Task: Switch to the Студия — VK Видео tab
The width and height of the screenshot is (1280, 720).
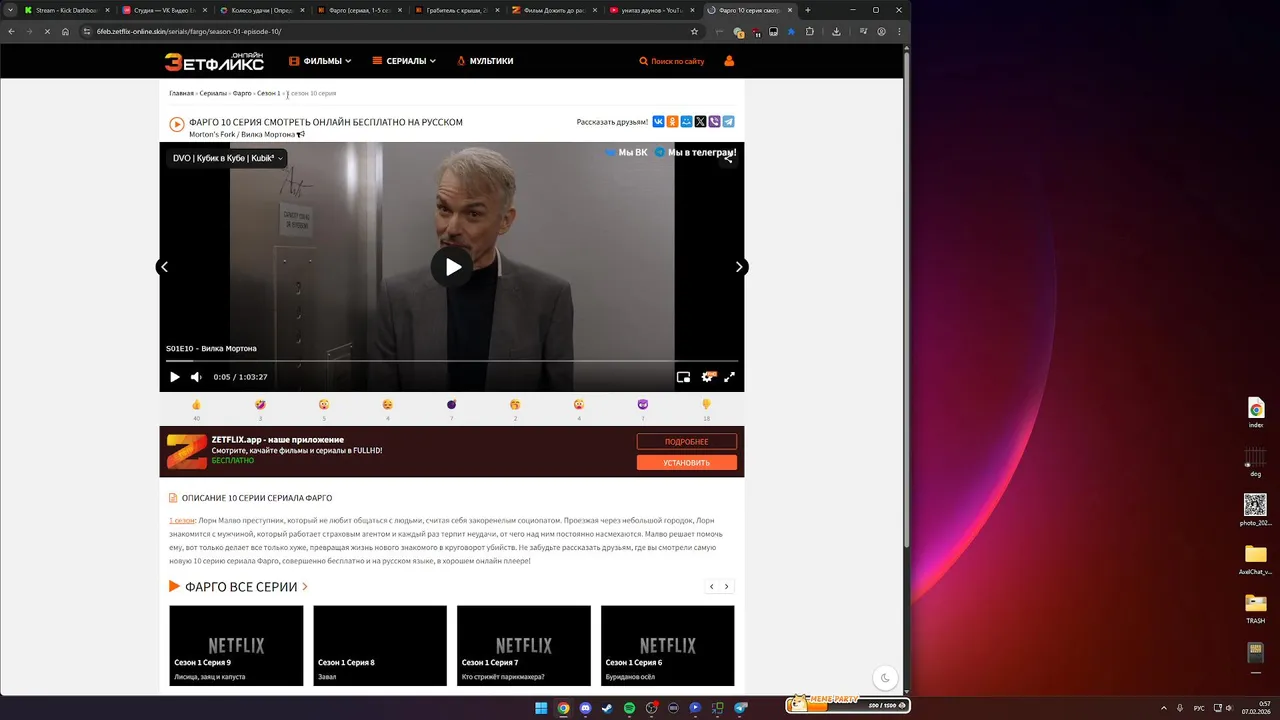Action: tap(162, 10)
